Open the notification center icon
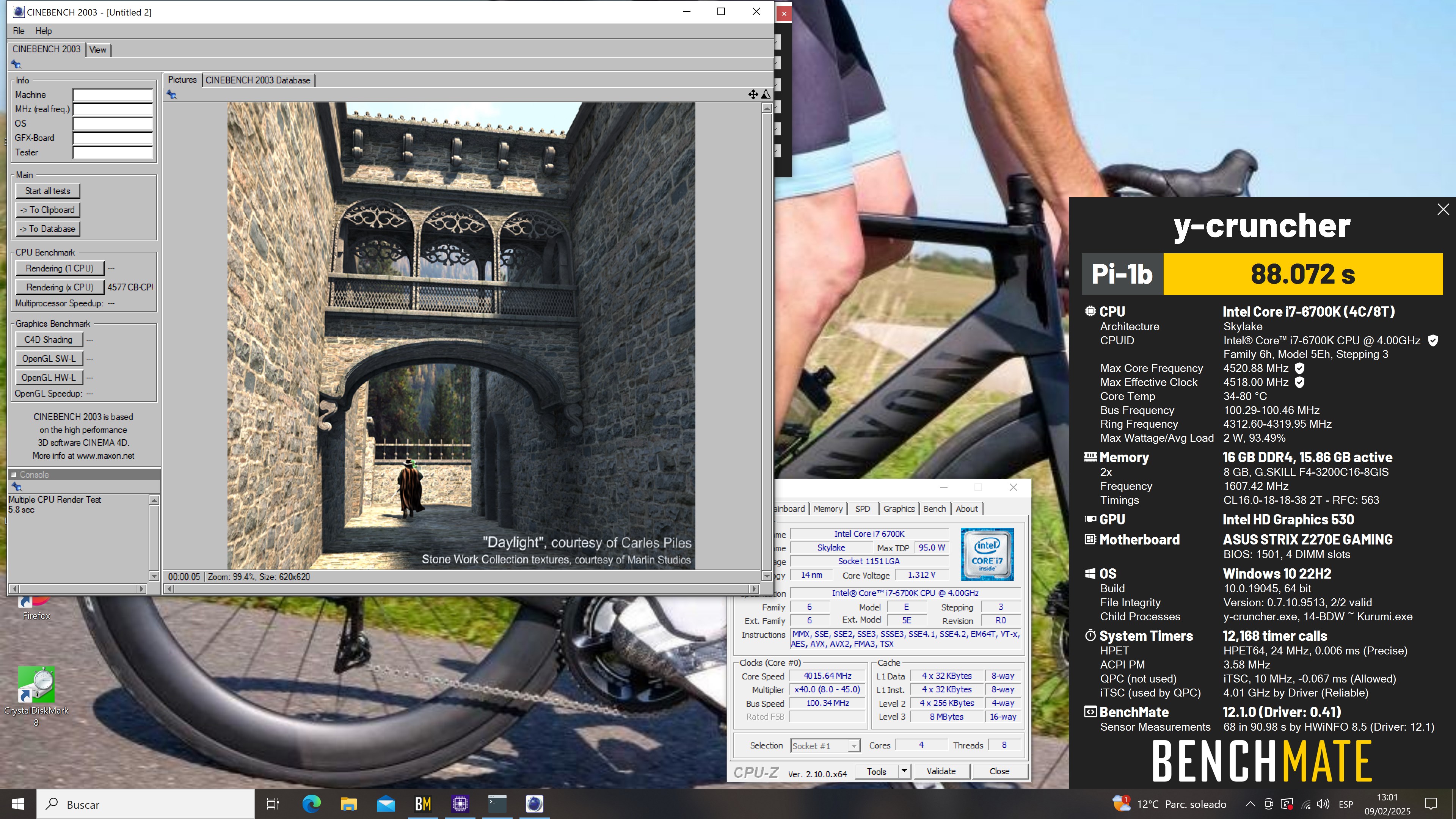The height and width of the screenshot is (819, 1456). [x=1431, y=804]
